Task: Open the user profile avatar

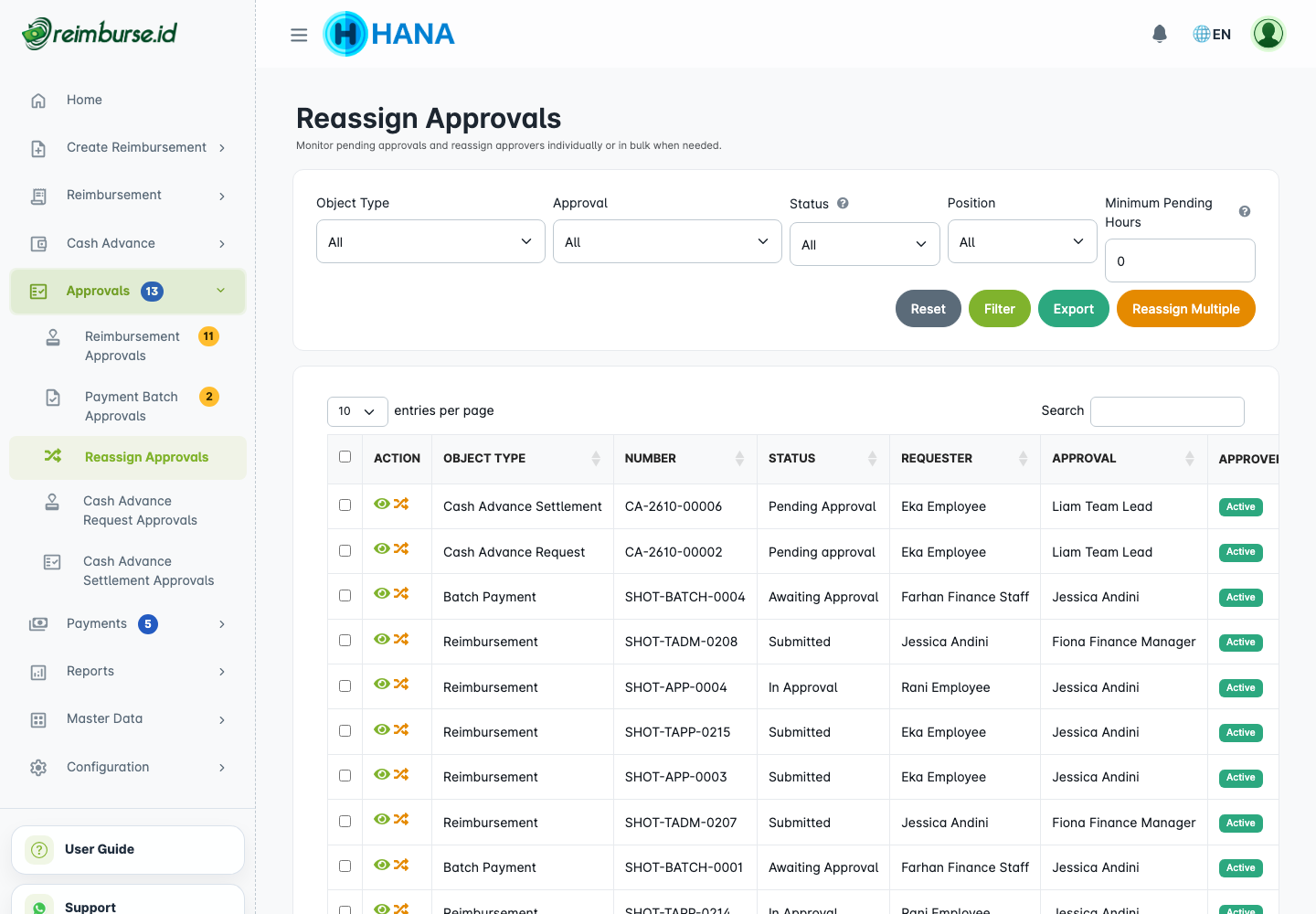Action: pyautogui.click(x=1268, y=34)
